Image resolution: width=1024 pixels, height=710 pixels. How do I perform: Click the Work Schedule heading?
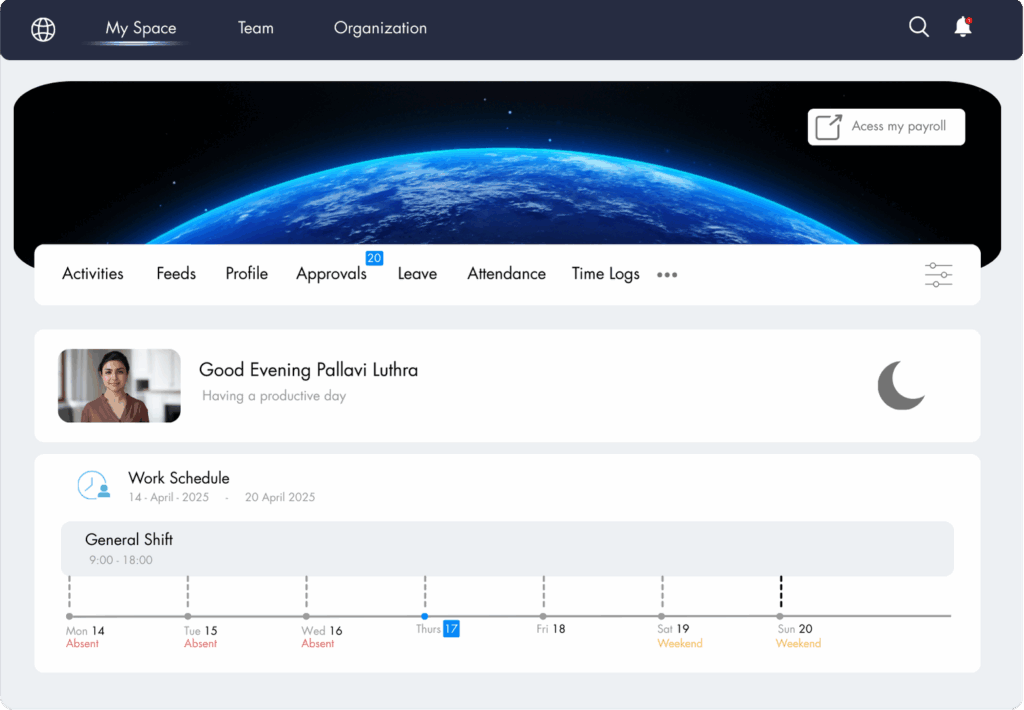179,478
